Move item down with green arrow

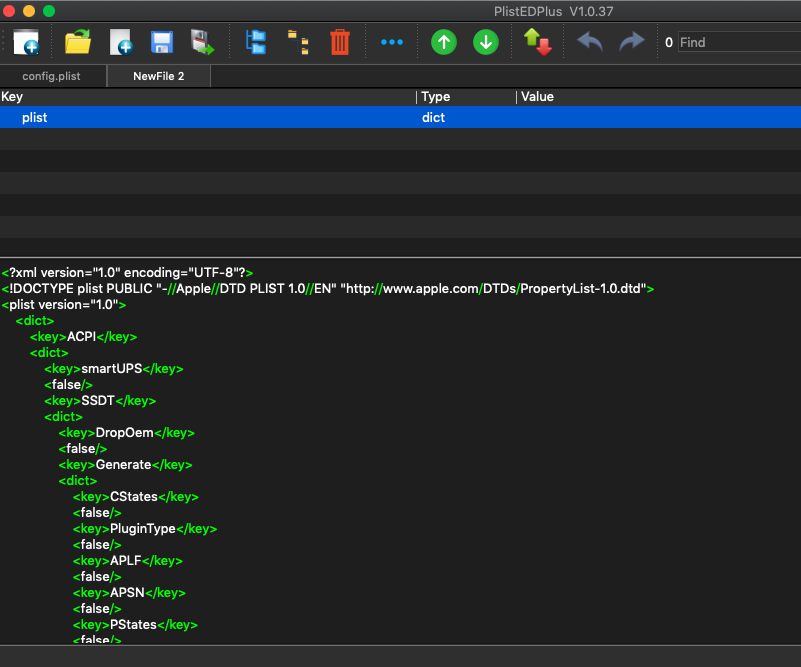486,42
